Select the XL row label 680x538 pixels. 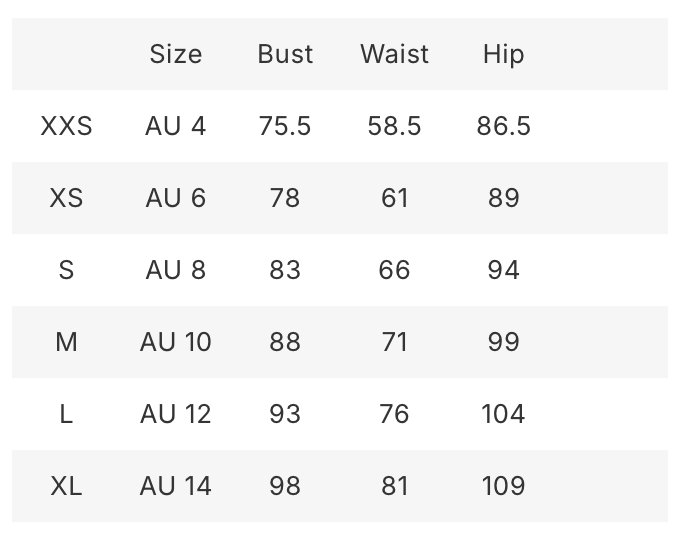[66, 486]
